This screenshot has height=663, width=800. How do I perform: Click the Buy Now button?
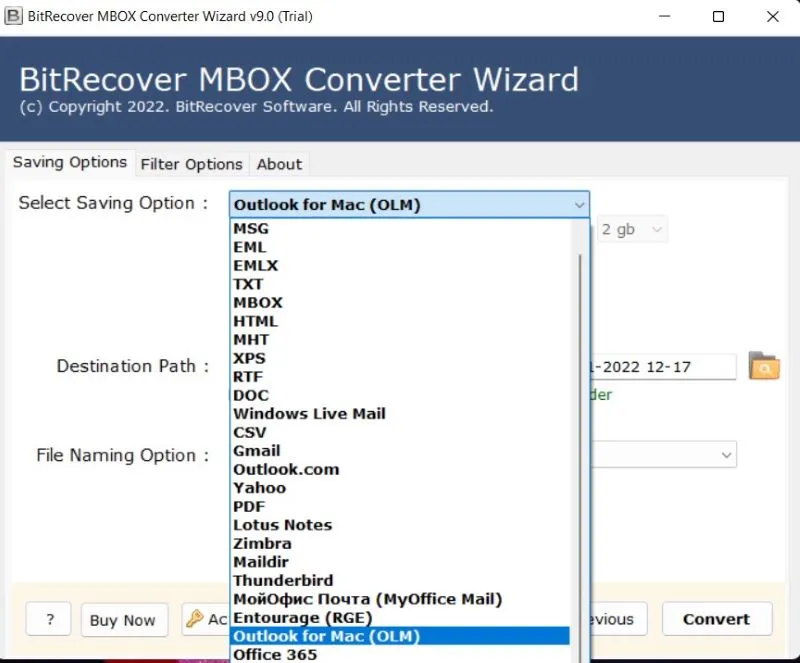point(123,620)
